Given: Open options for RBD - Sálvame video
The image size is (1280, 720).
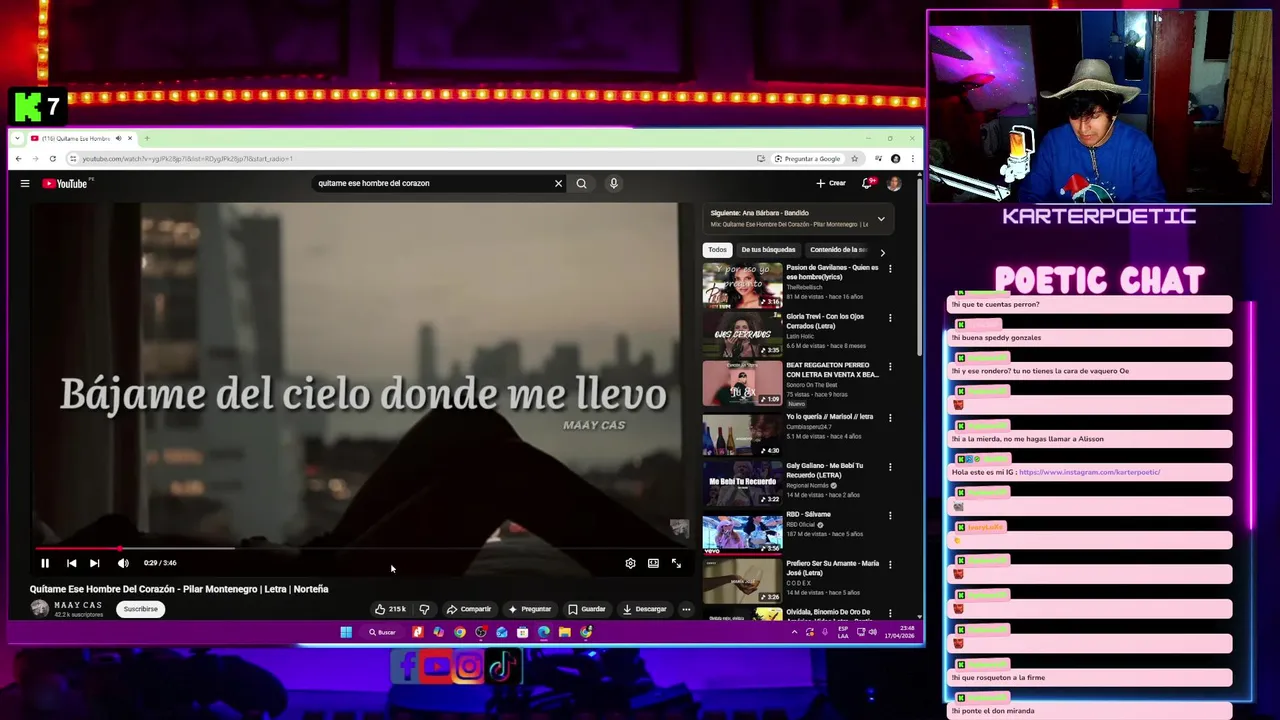Looking at the screenshot, I should pos(890,516).
